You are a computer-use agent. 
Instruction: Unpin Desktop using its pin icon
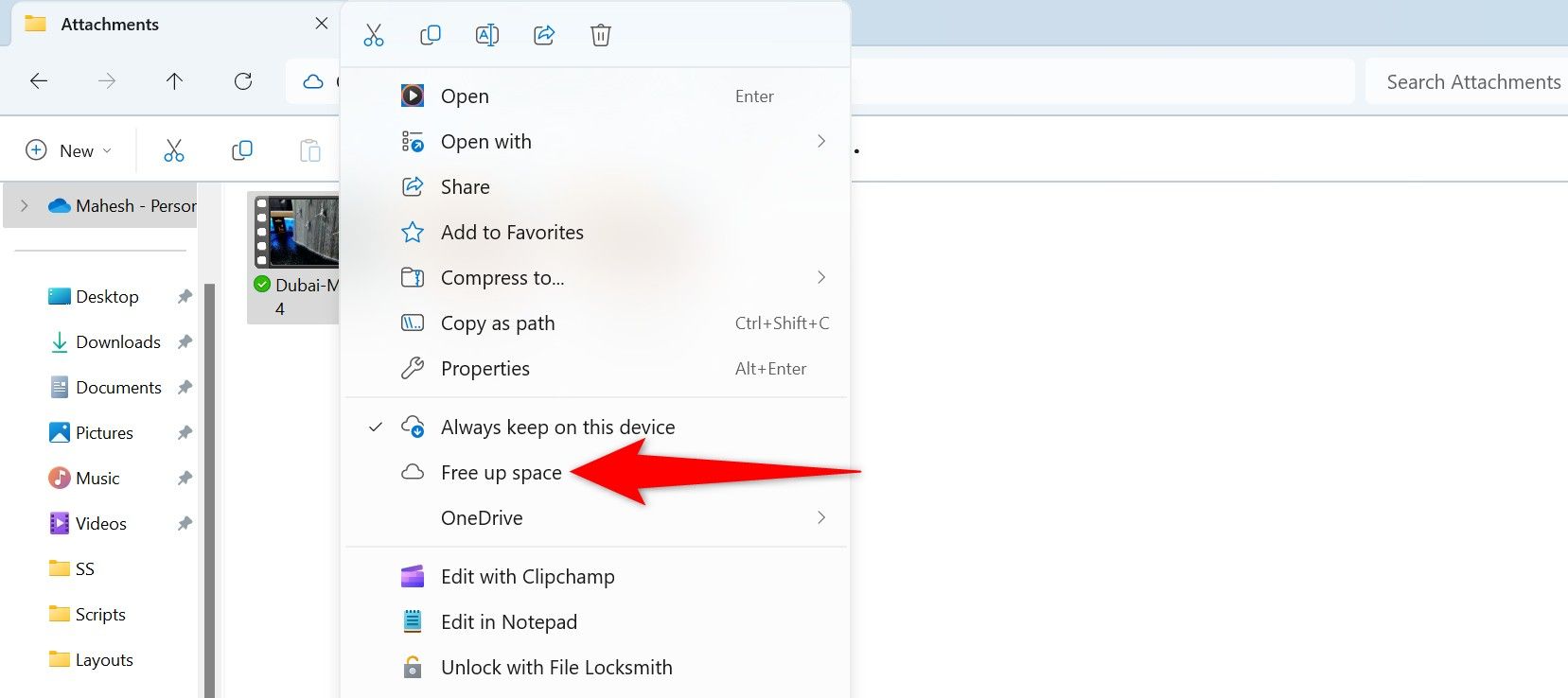pyautogui.click(x=185, y=297)
